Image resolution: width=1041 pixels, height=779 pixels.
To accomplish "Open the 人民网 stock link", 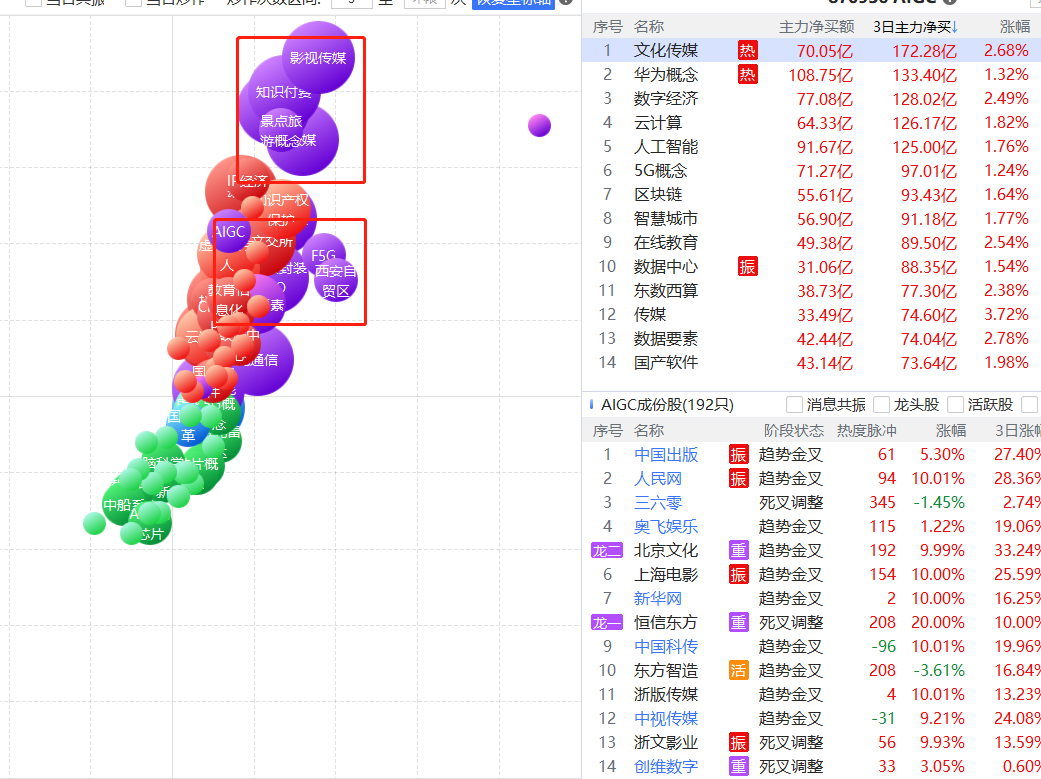I will coord(658,479).
